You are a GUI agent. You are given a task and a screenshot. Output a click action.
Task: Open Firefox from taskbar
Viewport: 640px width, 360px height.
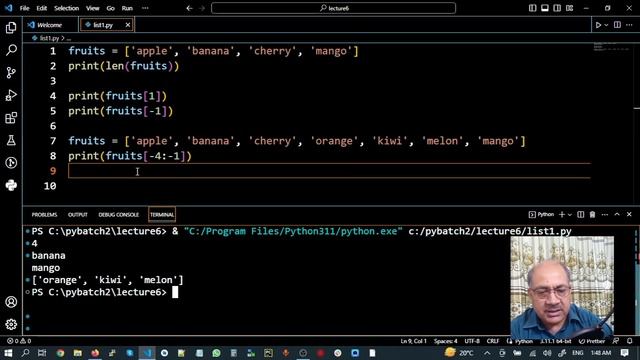(95, 353)
